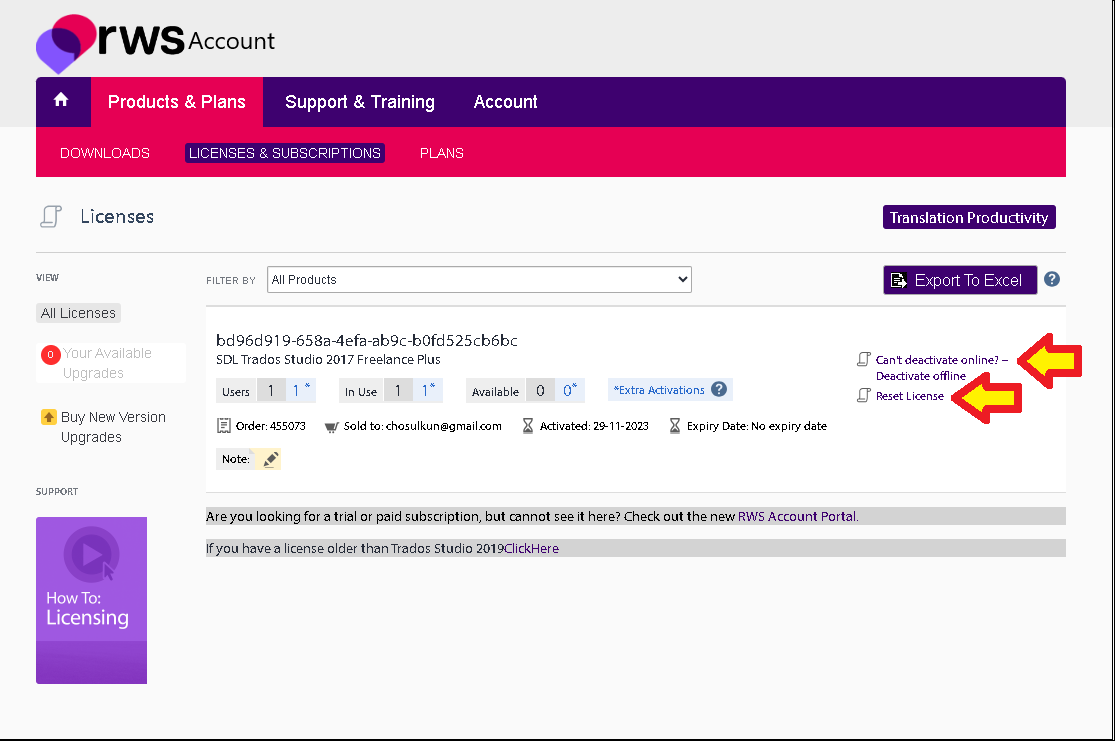Click the RWS logo at top left
Image resolution: width=1115 pixels, height=741 pixels.
[130, 41]
